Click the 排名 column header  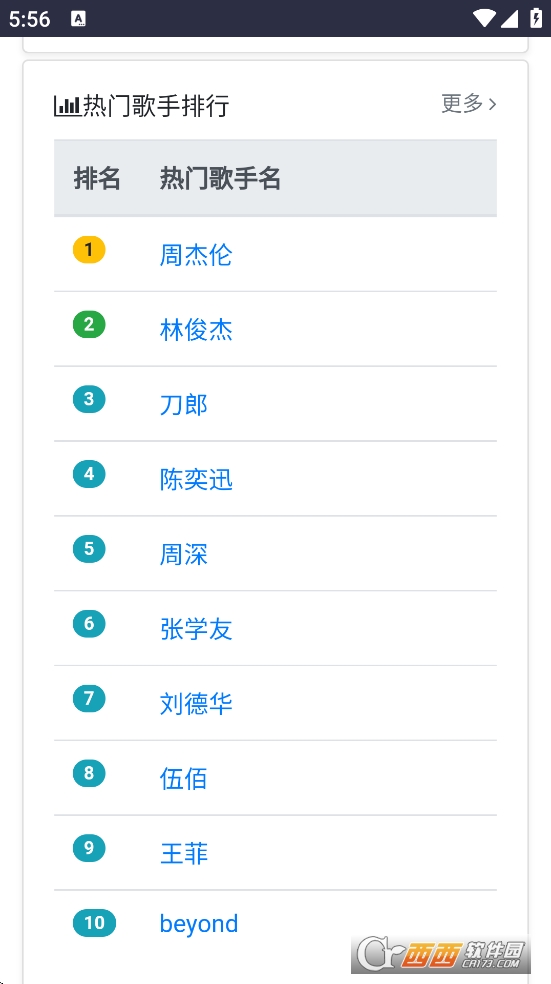point(97,179)
